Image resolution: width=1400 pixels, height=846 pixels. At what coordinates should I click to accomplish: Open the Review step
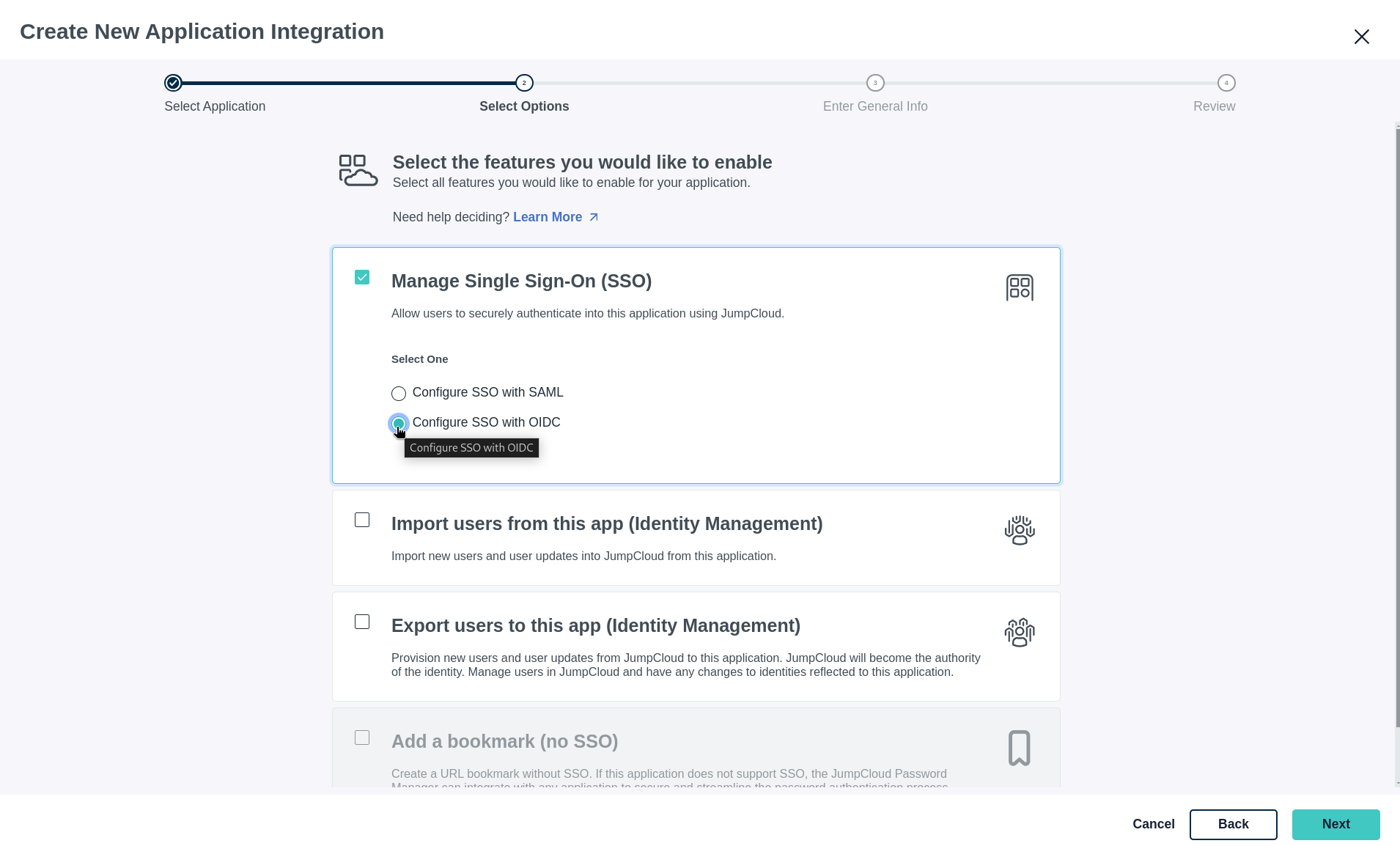(x=1214, y=106)
